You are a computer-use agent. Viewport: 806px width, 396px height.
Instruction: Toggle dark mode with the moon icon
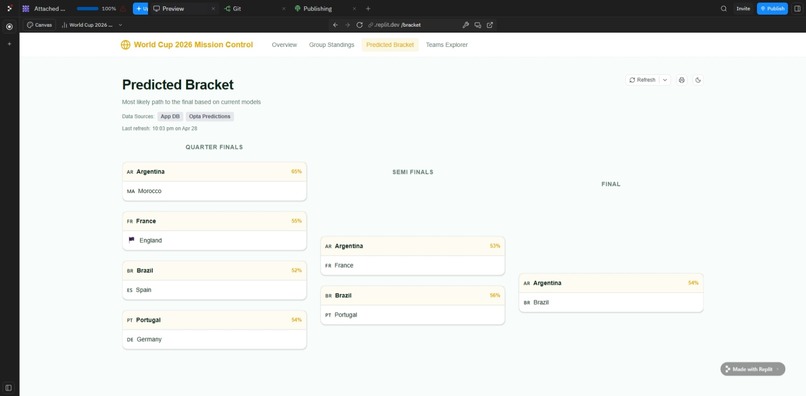(x=698, y=80)
